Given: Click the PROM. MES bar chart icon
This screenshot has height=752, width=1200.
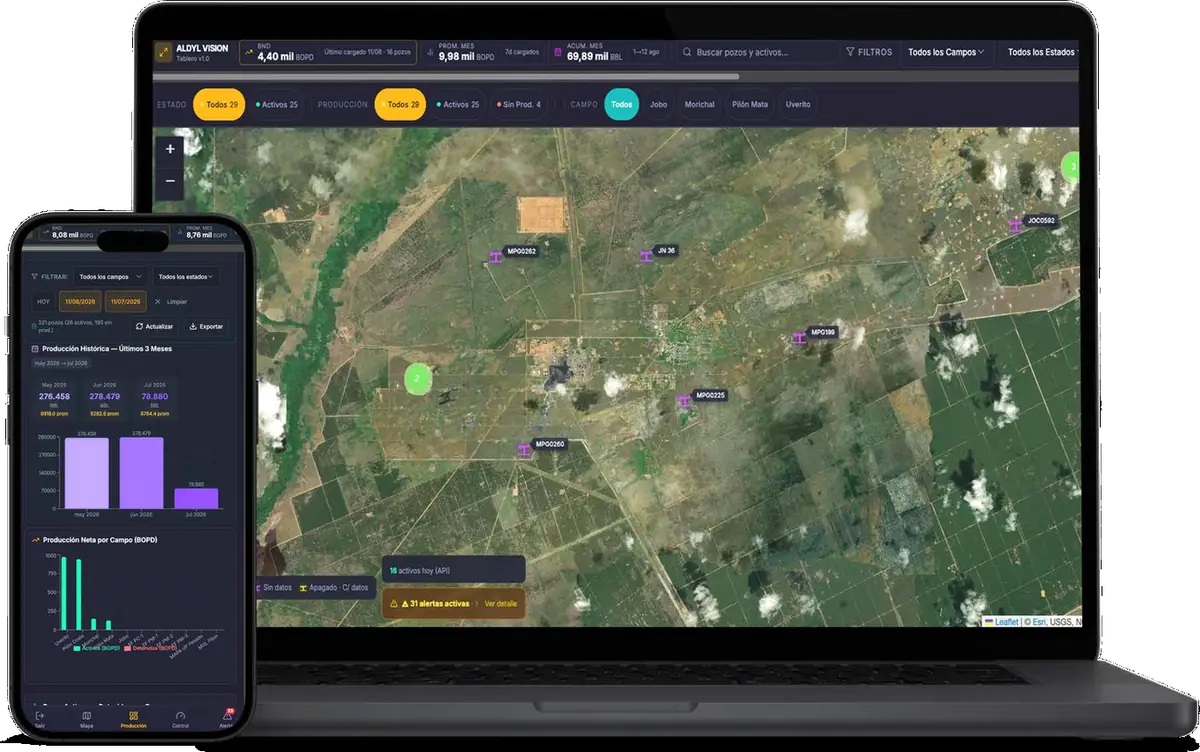Looking at the screenshot, I should pos(430,52).
